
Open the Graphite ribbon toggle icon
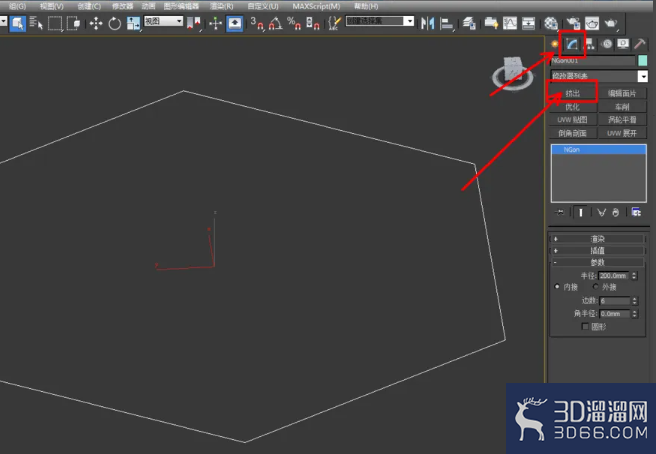[491, 23]
